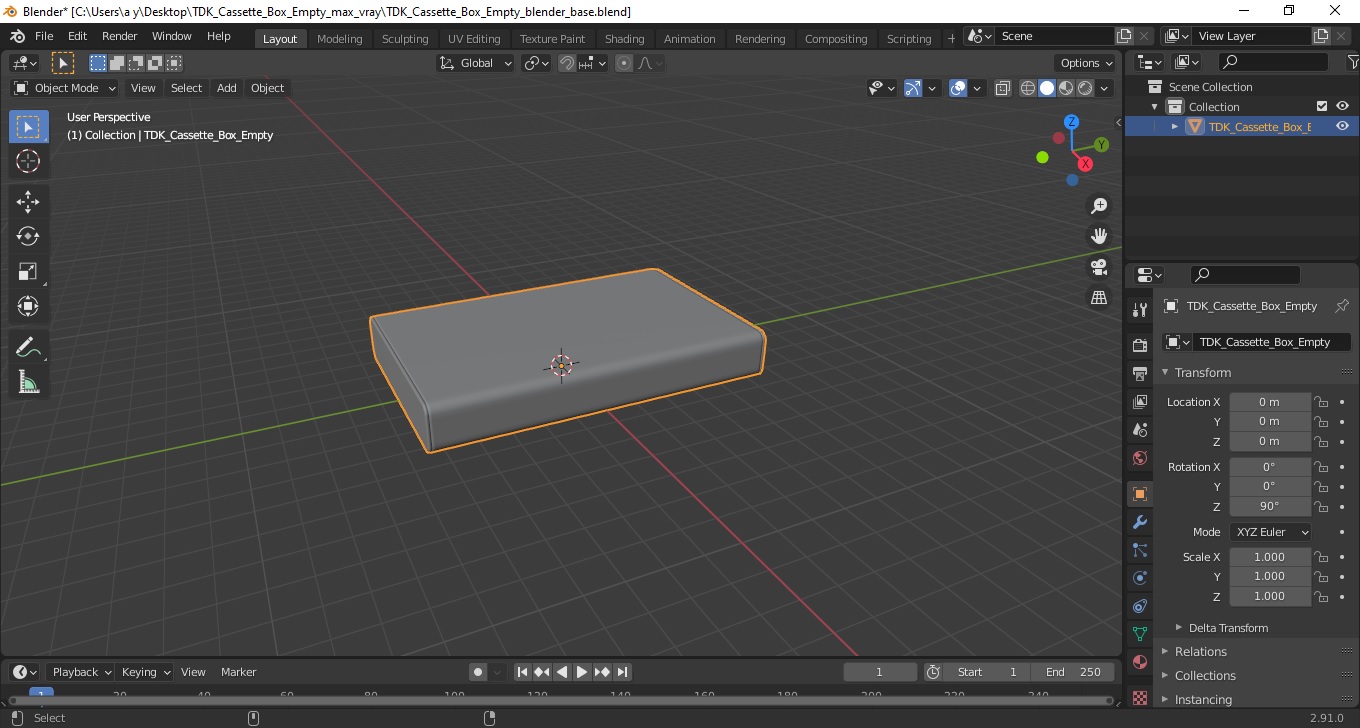Toggle proportional editing in header
Viewport: 1360px width, 728px height.
(x=624, y=63)
